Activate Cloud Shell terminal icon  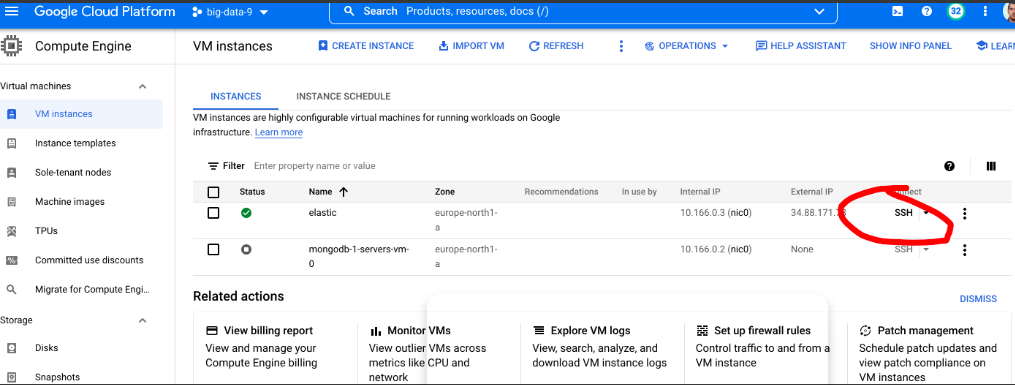898,11
